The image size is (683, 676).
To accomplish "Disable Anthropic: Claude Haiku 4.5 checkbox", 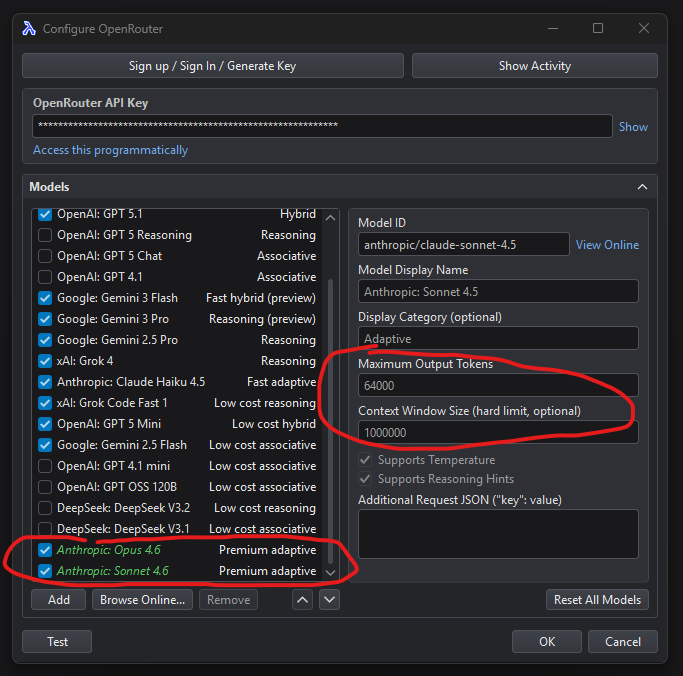I will [x=45, y=382].
